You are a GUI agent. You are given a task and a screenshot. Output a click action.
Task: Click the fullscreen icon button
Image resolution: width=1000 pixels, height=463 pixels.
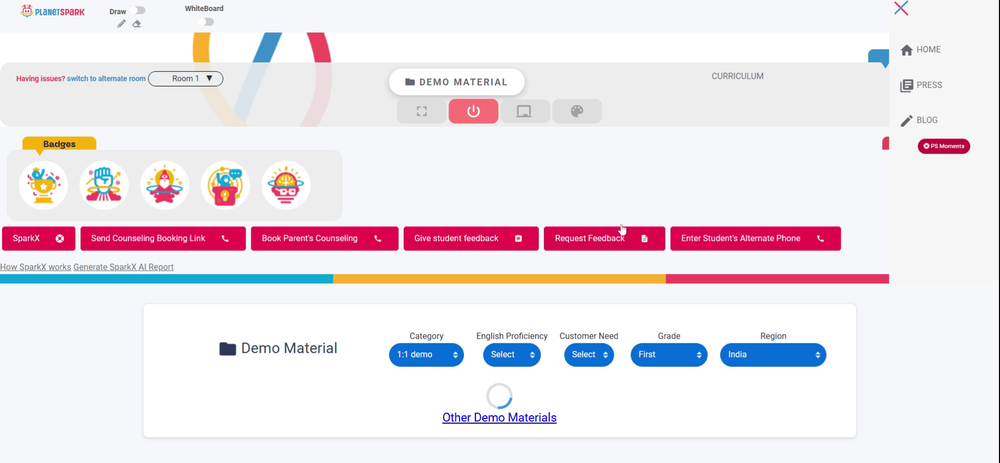[422, 111]
